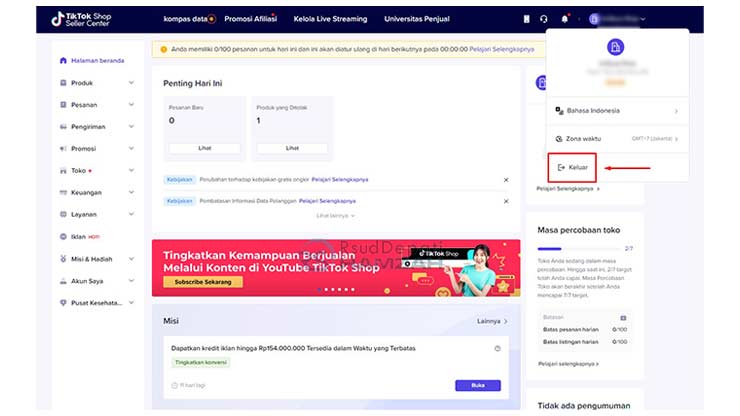Viewport: 740px width, 416px height.
Task: Click the Pusat Kesehatan shield icon
Action: pyautogui.click(x=63, y=303)
